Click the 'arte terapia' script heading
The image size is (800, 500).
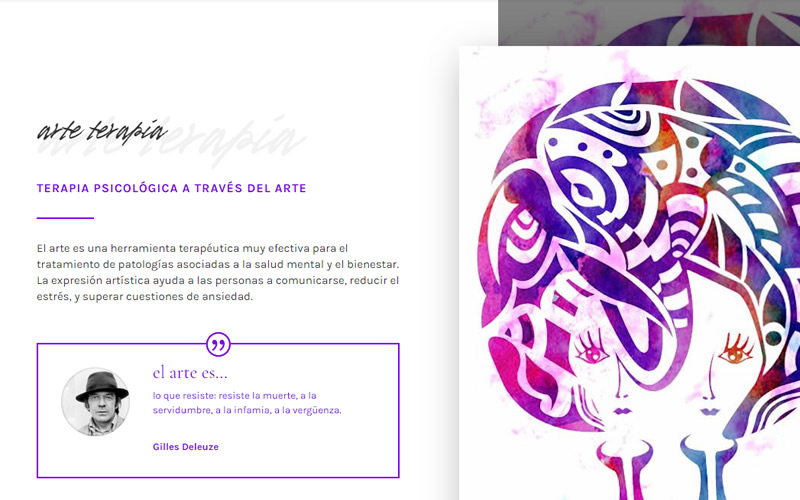pos(102,131)
